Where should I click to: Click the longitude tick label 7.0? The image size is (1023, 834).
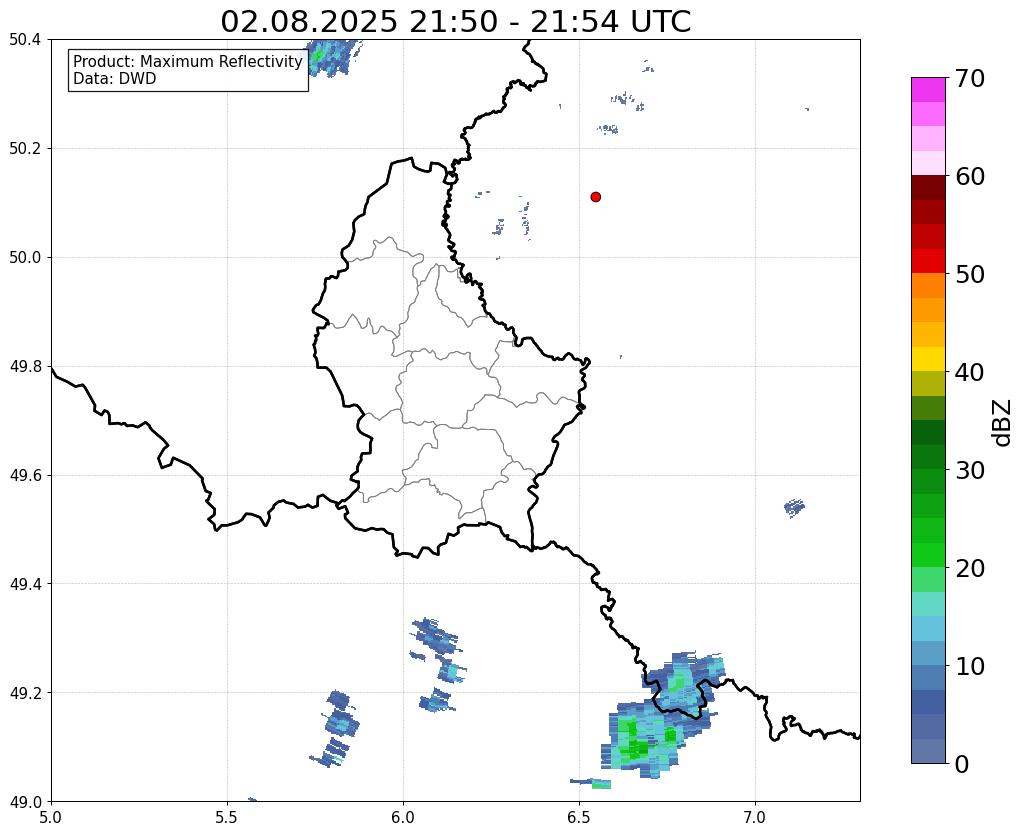tap(756, 818)
